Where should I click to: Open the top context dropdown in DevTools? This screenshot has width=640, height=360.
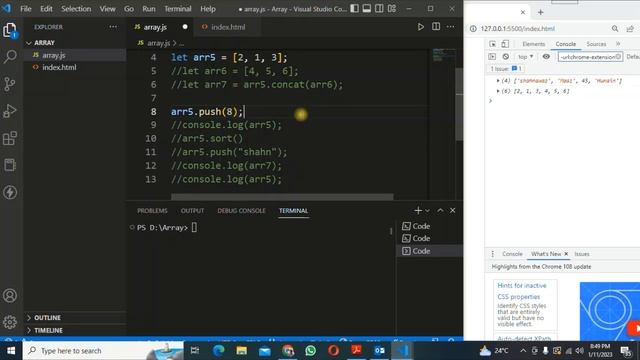[x=525, y=57]
